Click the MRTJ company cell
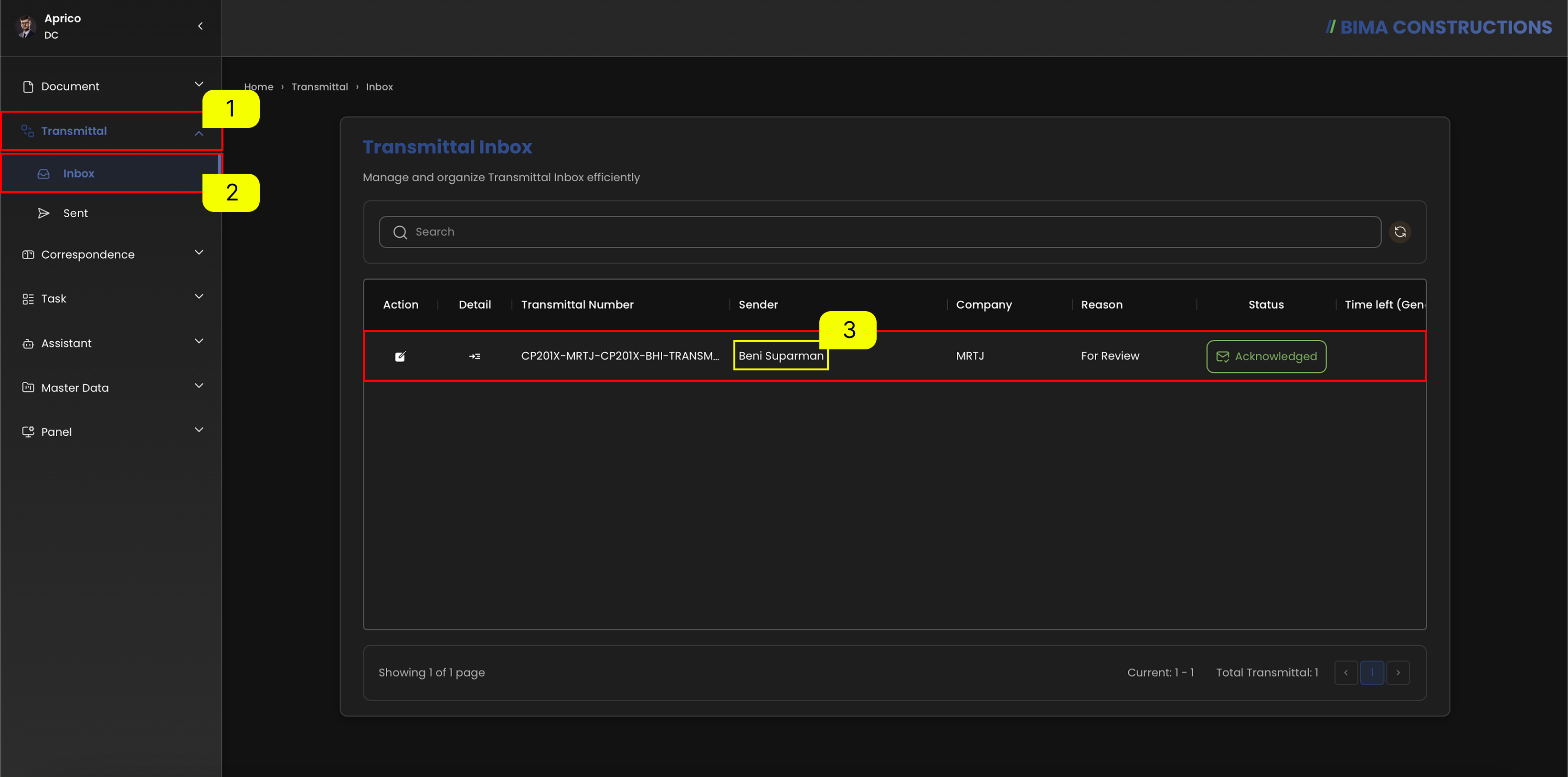 tap(970, 356)
